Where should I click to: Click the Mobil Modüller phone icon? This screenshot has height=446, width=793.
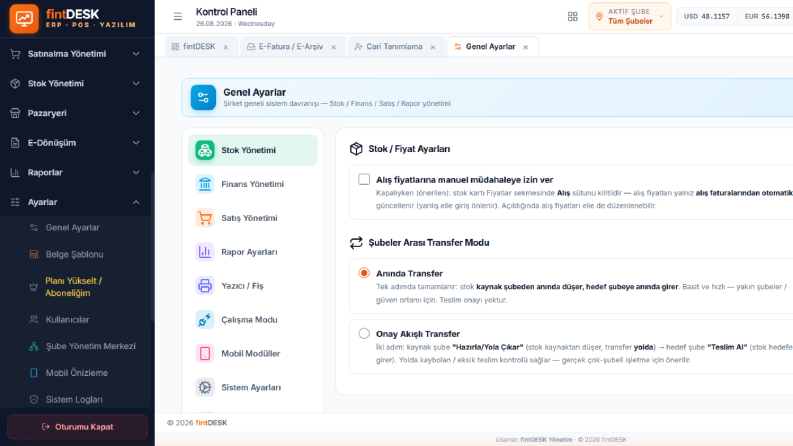[205, 353]
